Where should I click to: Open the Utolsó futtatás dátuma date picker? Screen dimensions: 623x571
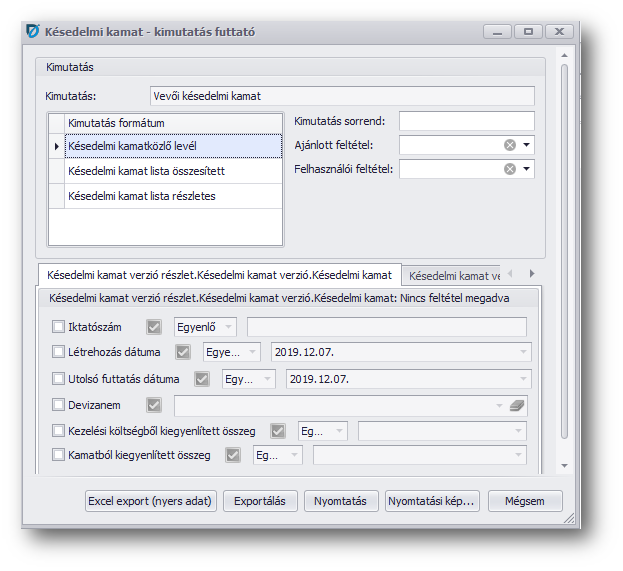click(524, 379)
